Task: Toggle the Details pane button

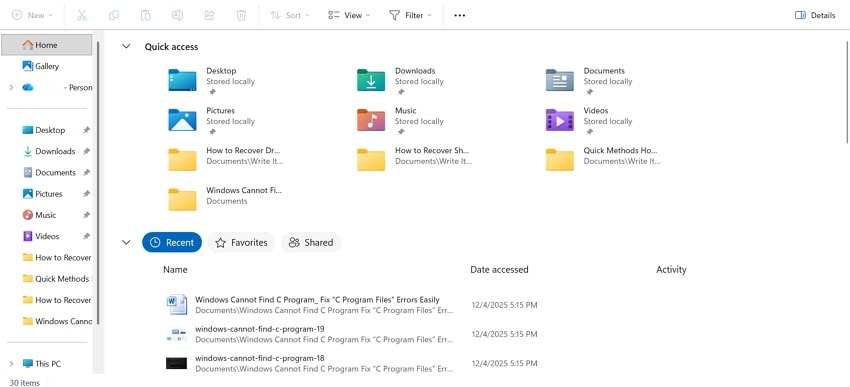Action: [815, 15]
